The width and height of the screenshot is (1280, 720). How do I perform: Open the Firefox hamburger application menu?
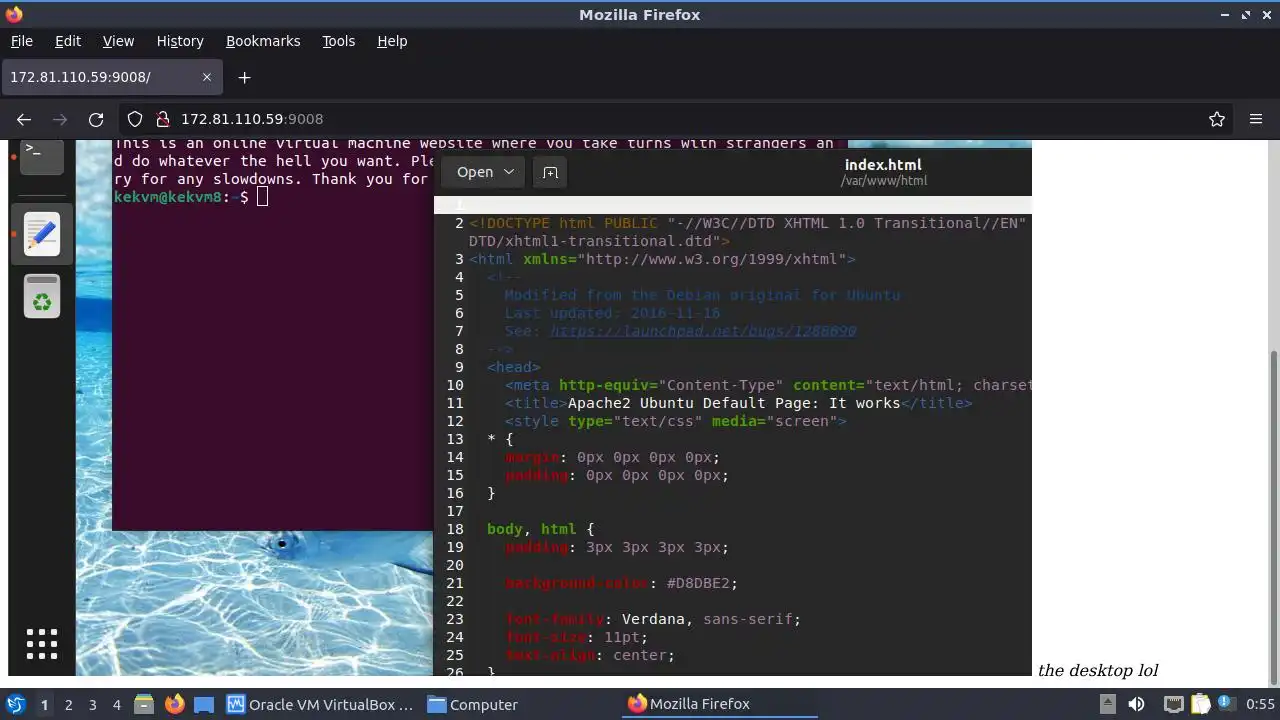coord(1256,119)
